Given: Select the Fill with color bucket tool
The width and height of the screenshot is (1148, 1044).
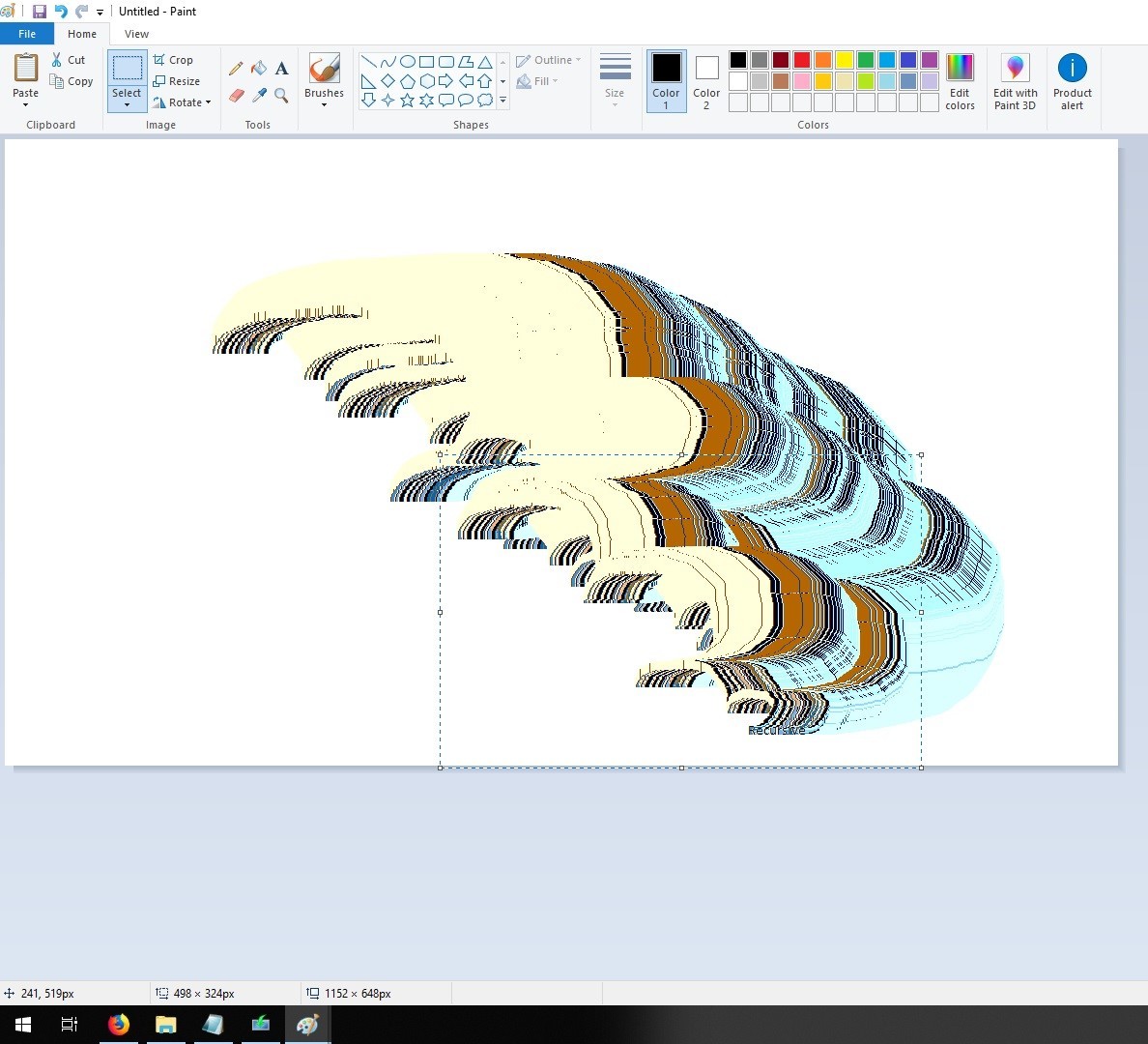Looking at the screenshot, I should pyautogui.click(x=259, y=69).
